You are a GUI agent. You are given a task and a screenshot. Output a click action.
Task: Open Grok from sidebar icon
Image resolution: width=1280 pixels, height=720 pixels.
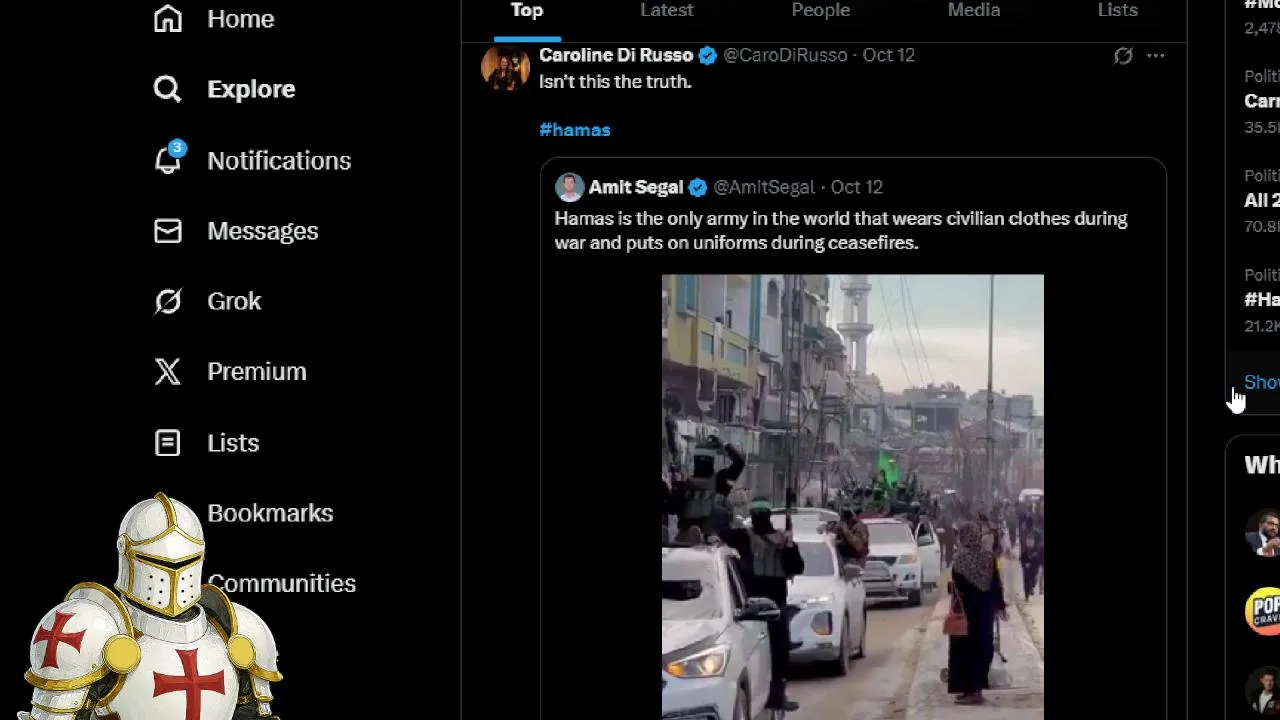168,301
